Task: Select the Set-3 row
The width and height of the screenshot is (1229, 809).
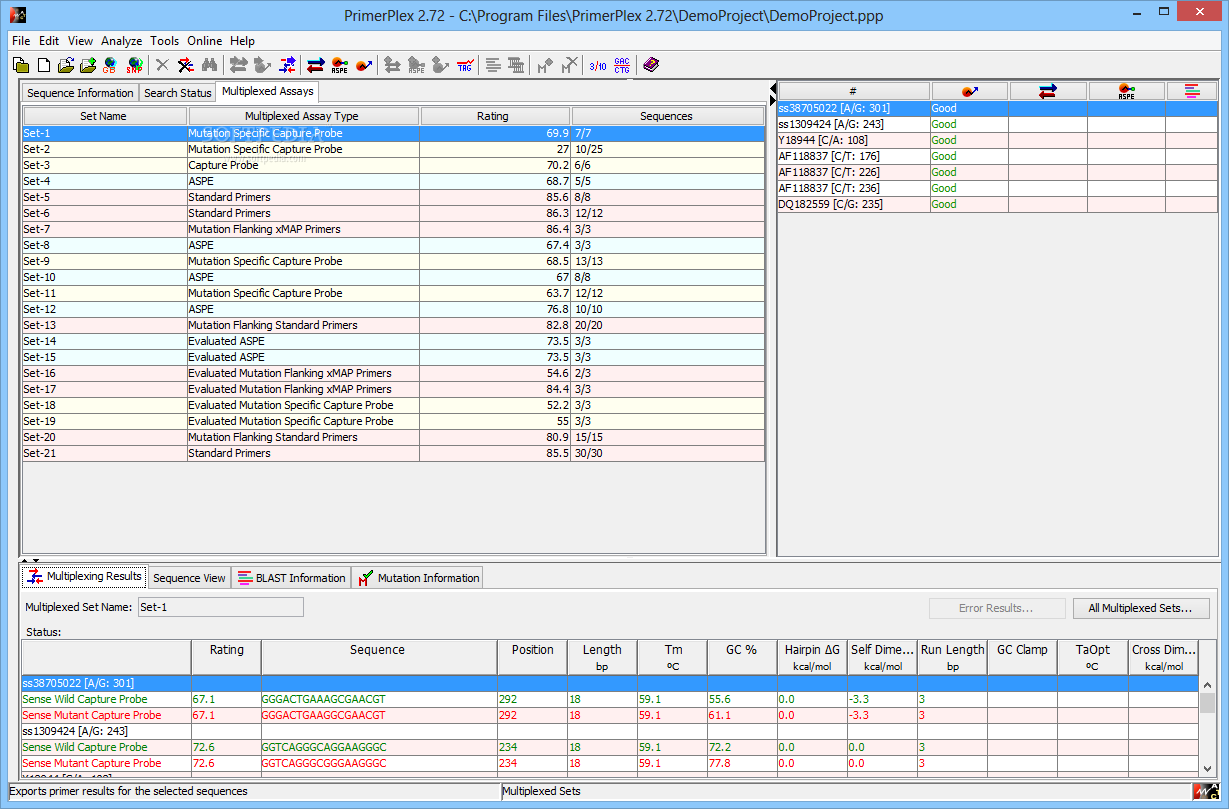Action: click(x=394, y=165)
